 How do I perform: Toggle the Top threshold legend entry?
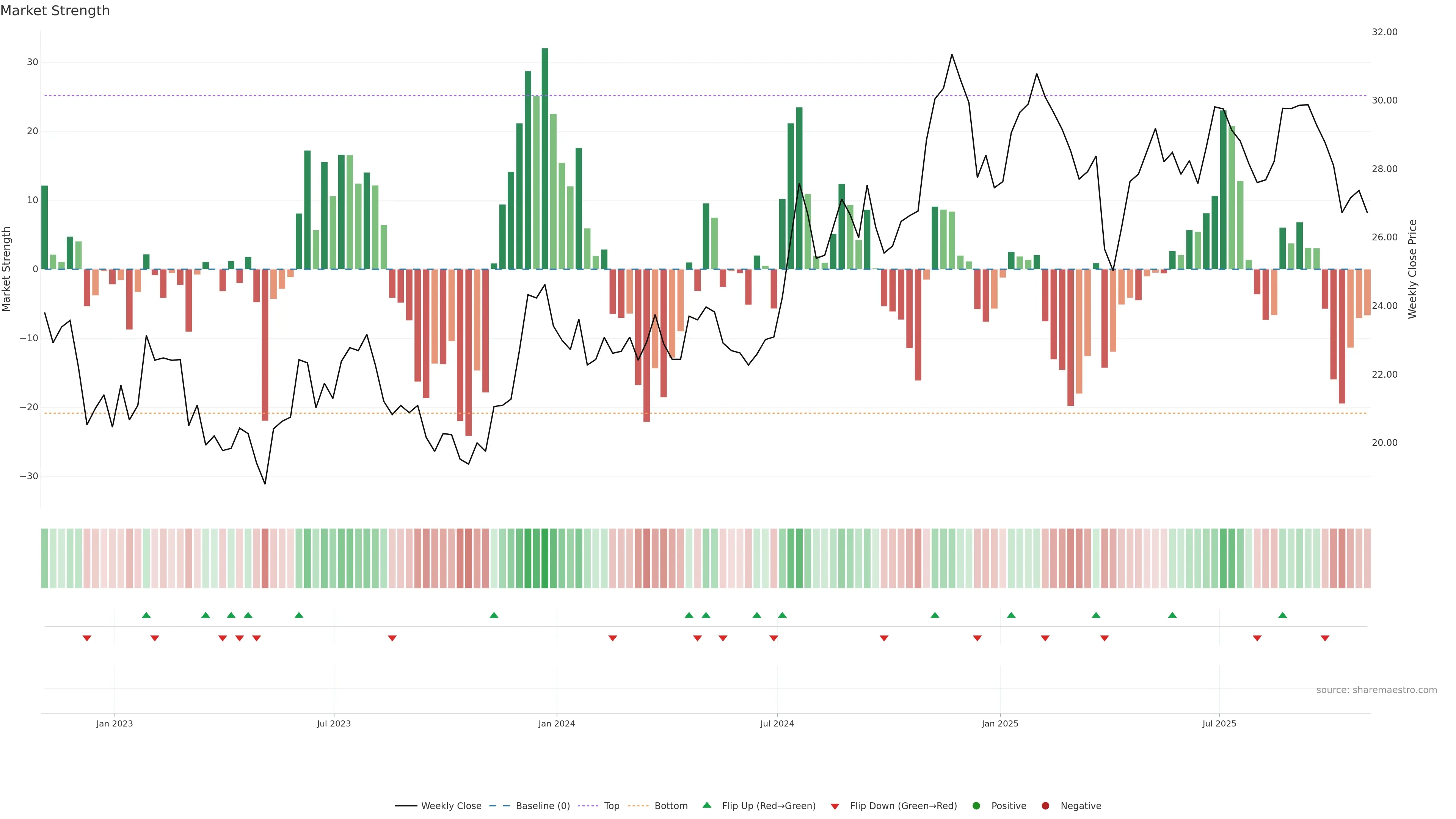(x=611, y=806)
